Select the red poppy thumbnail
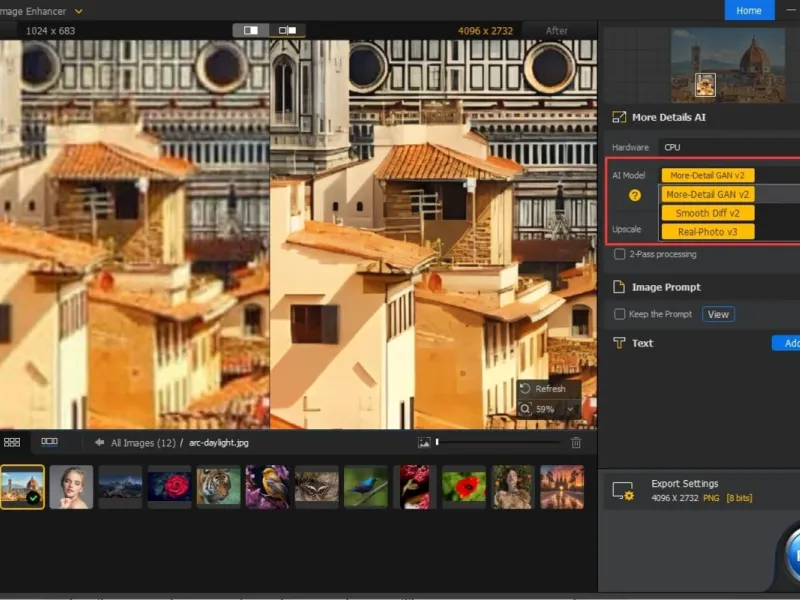 464,487
